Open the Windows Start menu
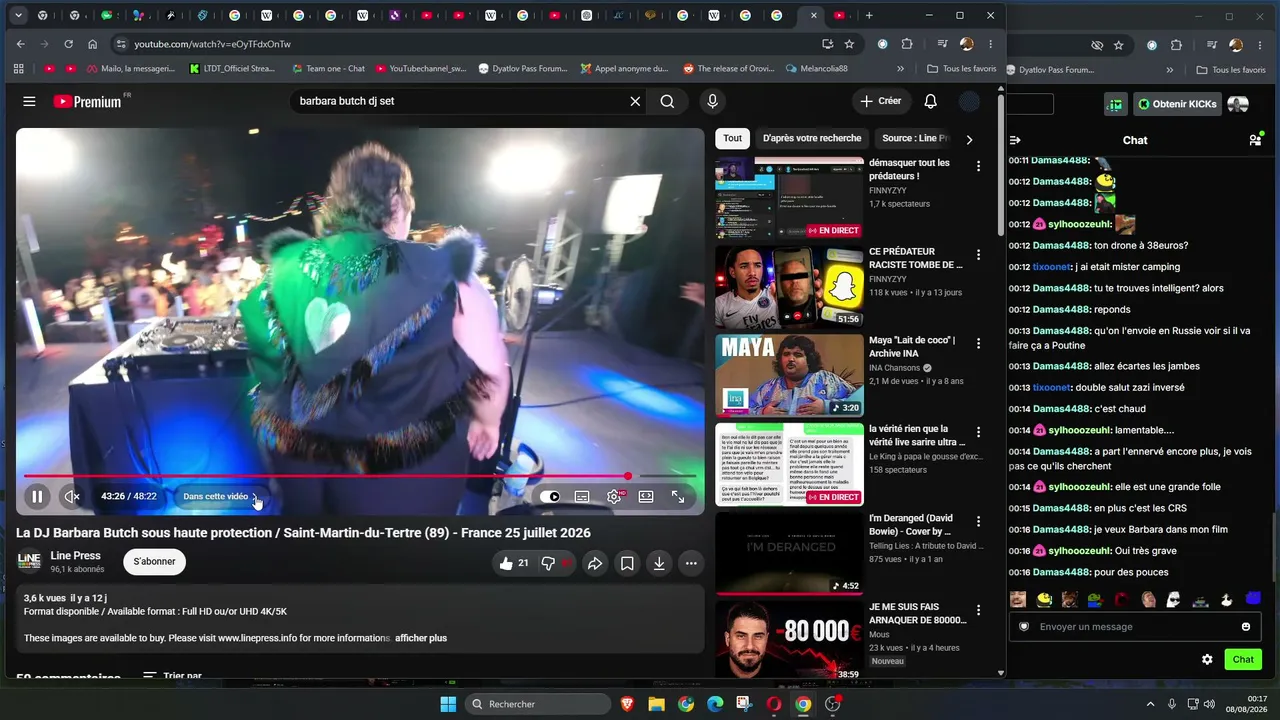The image size is (1280, 720). [x=448, y=704]
